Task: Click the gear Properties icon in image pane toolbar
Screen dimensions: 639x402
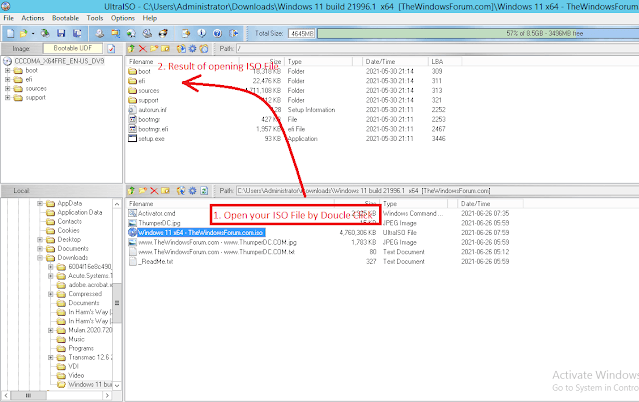Action: tap(192, 49)
